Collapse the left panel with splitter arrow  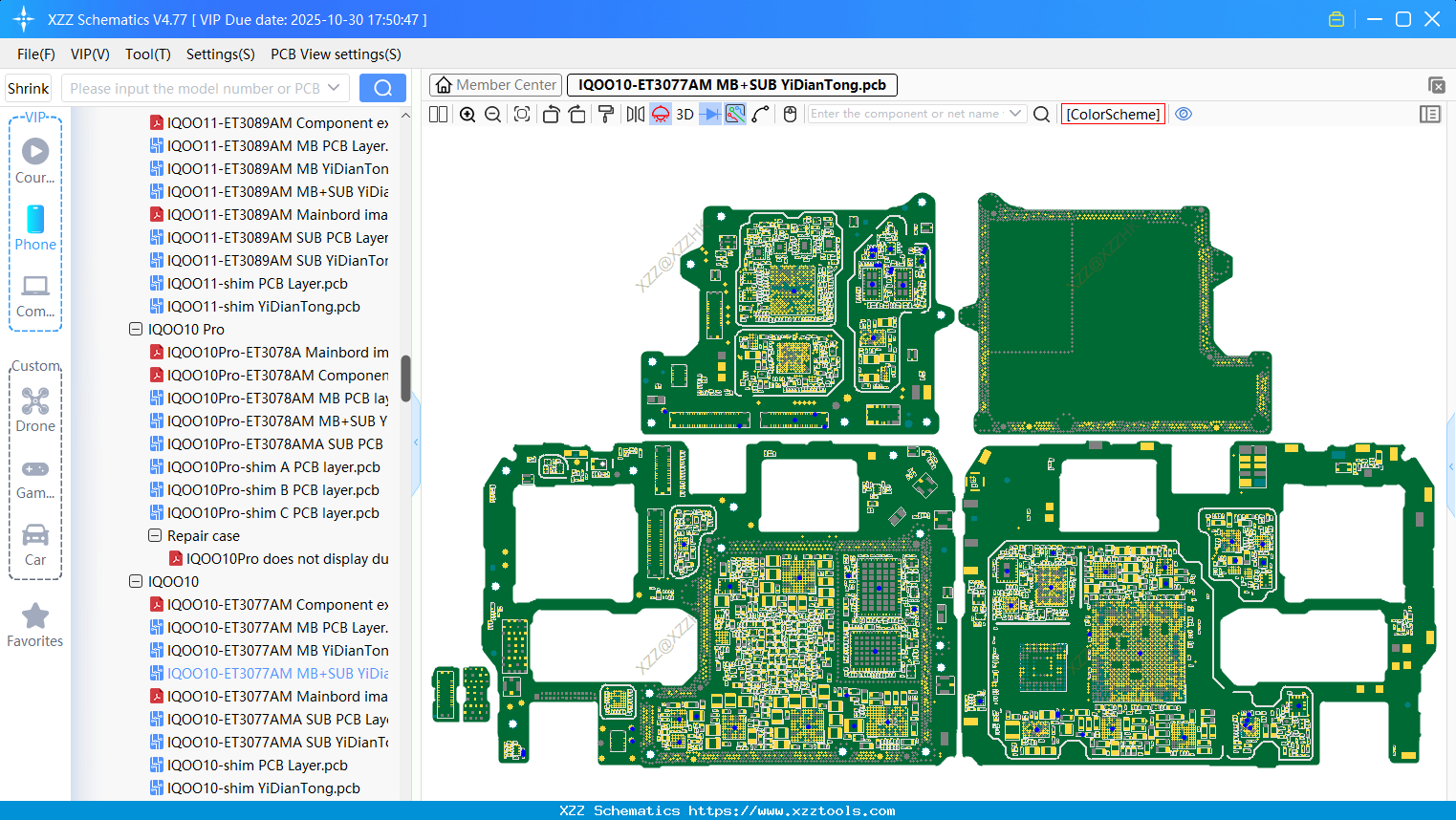coord(416,442)
